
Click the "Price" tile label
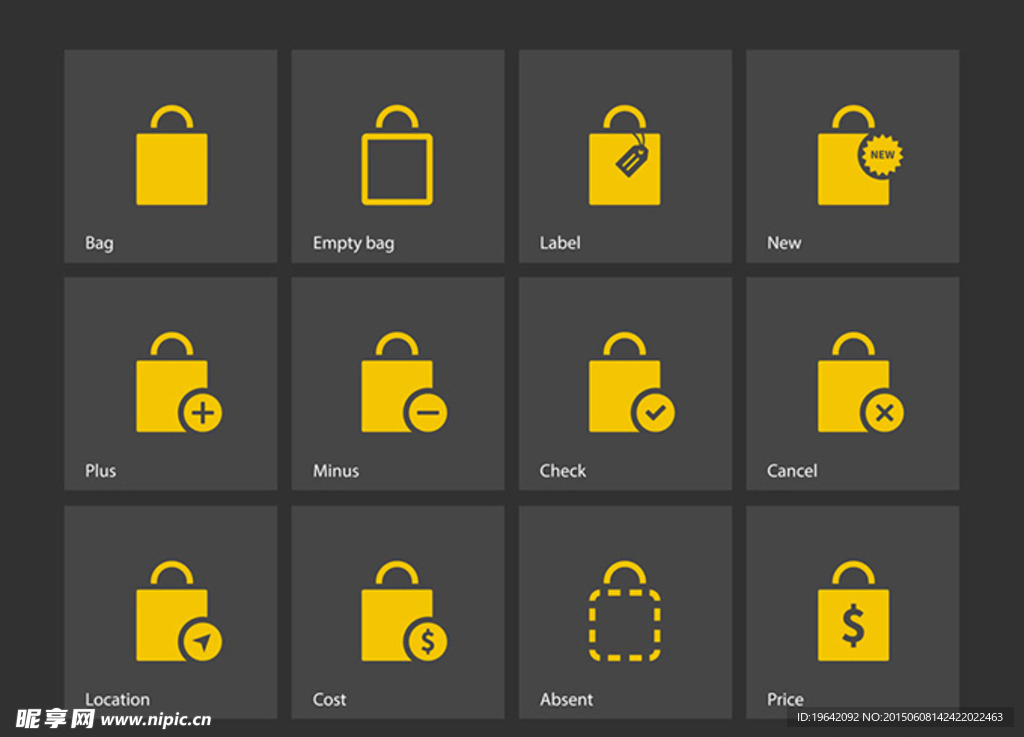coord(785,699)
